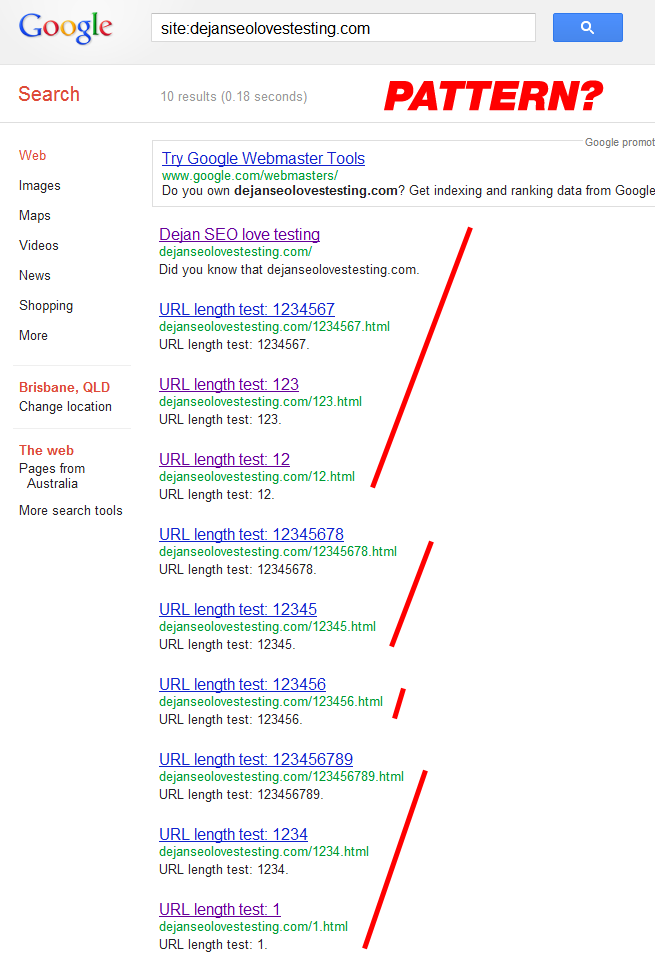Expand More search tools

pyautogui.click(x=71, y=511)
